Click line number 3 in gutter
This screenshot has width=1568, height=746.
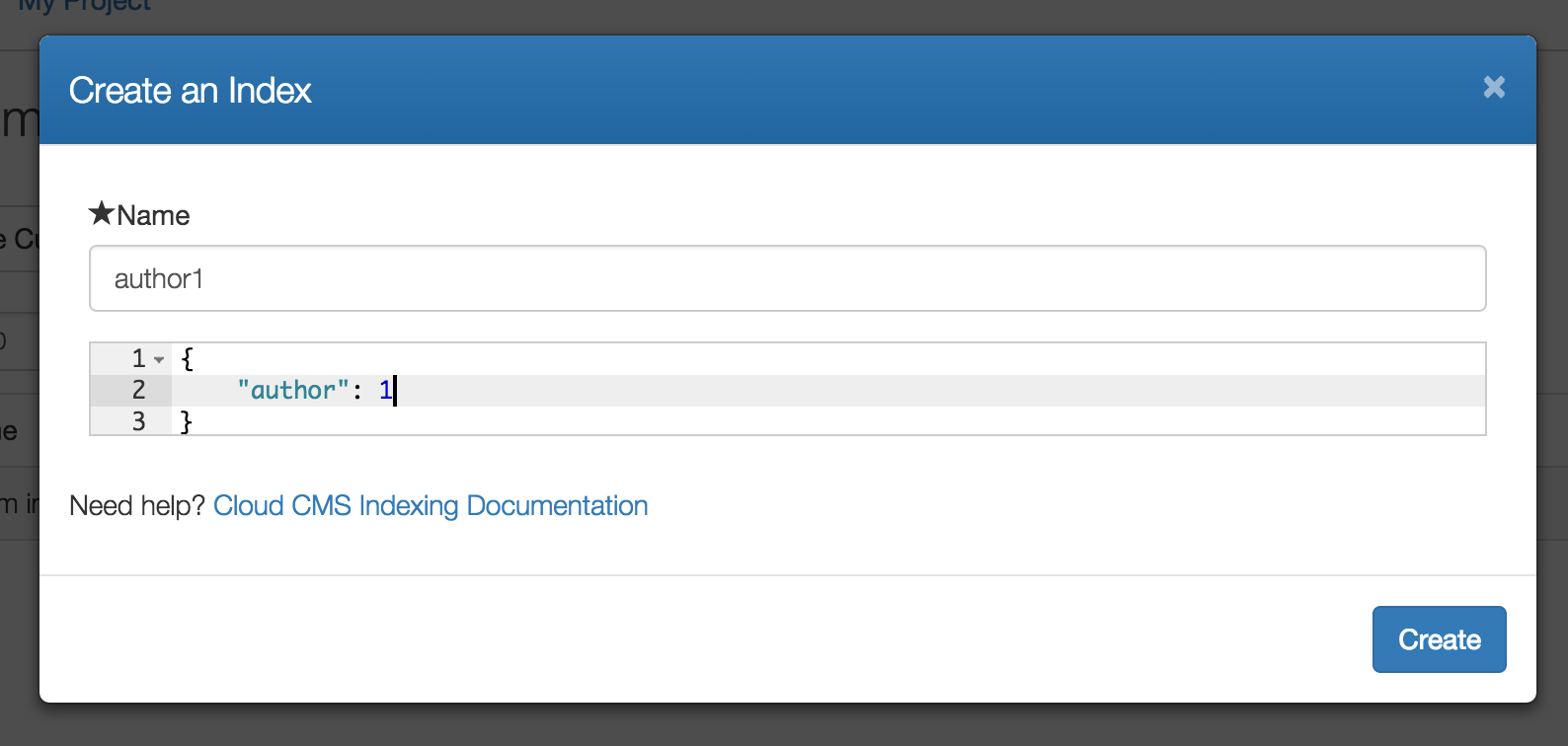coord(138,421)
